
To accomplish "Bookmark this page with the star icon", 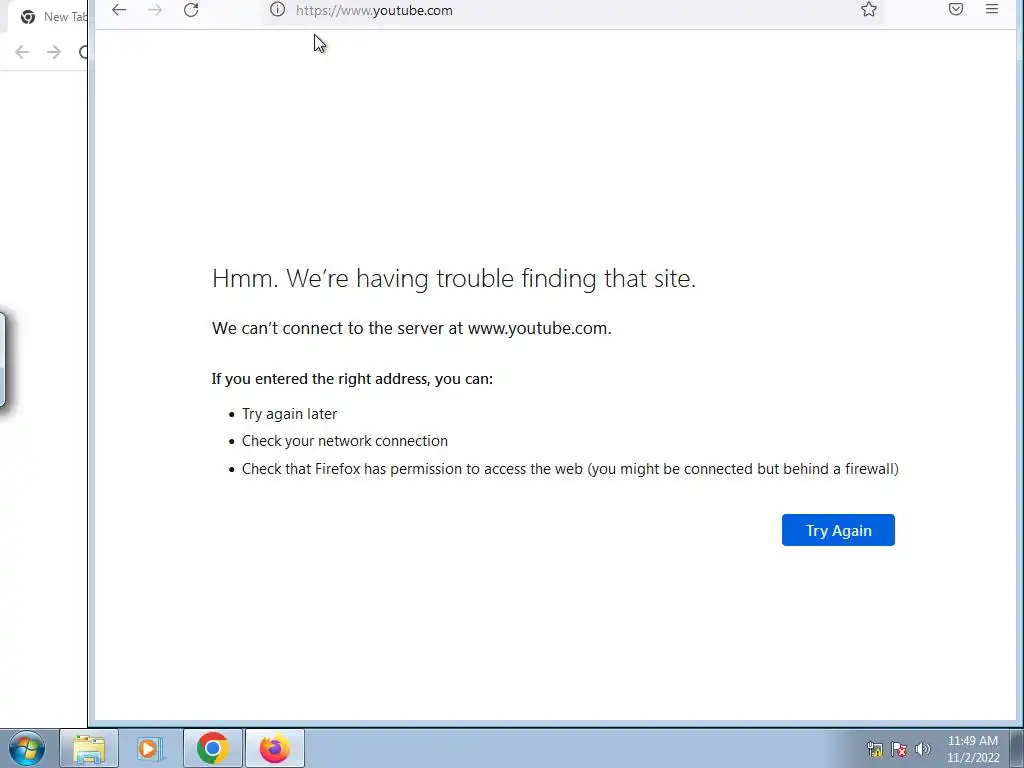I will (x=869, y=10).
